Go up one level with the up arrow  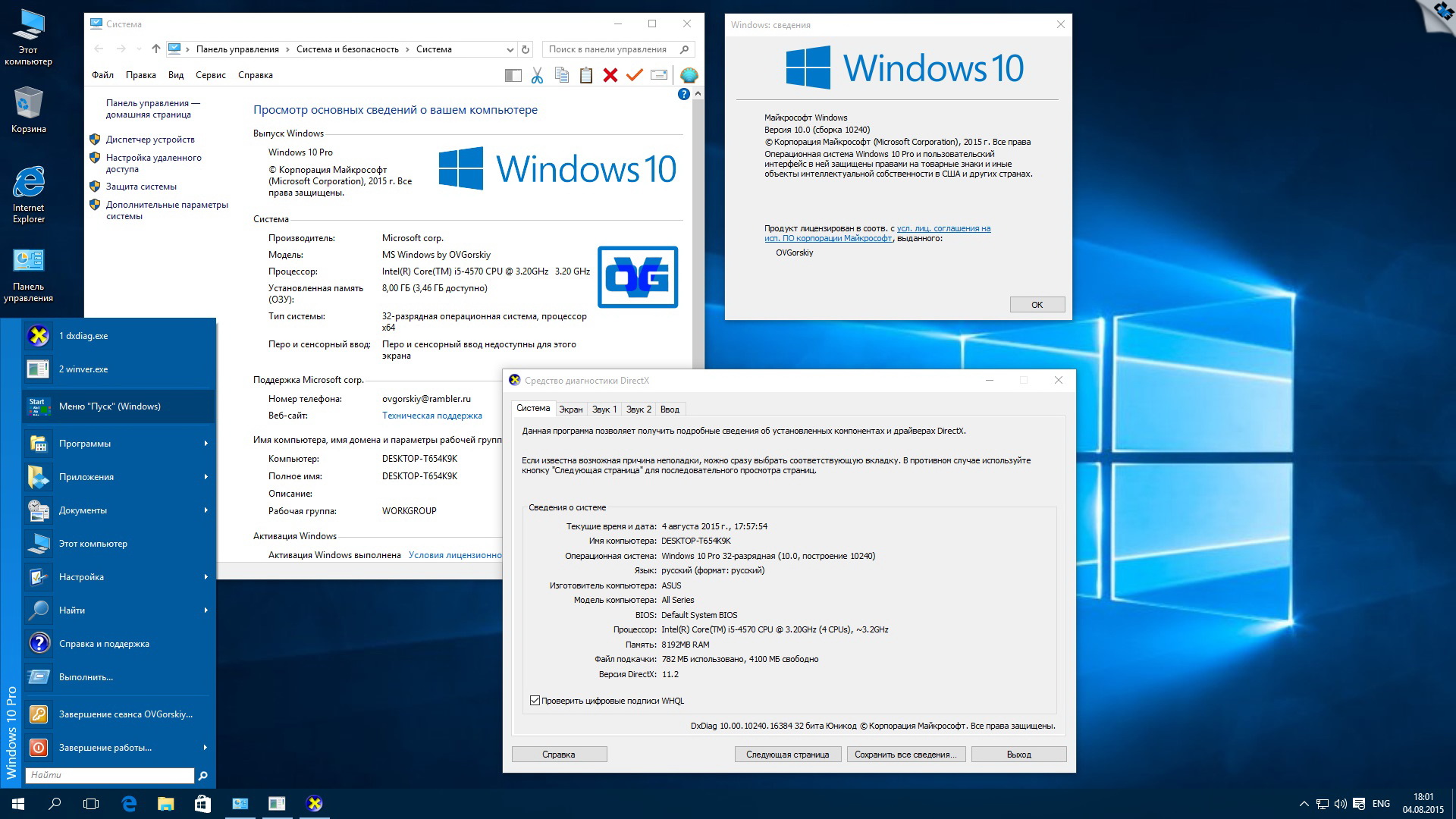click(155, 49)
